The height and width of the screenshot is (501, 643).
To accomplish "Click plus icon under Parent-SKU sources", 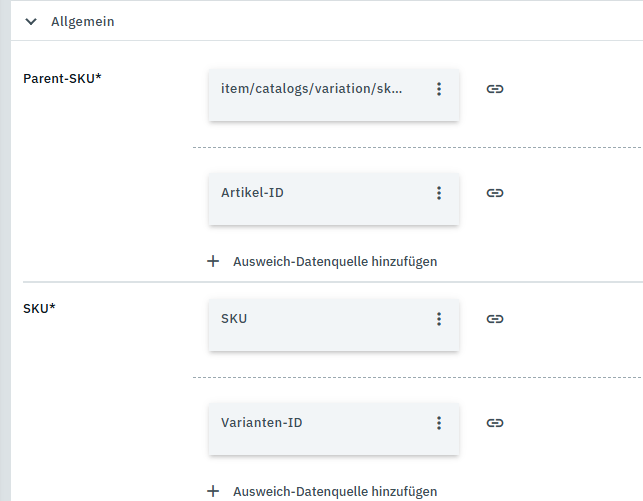I will click(212, 262).
